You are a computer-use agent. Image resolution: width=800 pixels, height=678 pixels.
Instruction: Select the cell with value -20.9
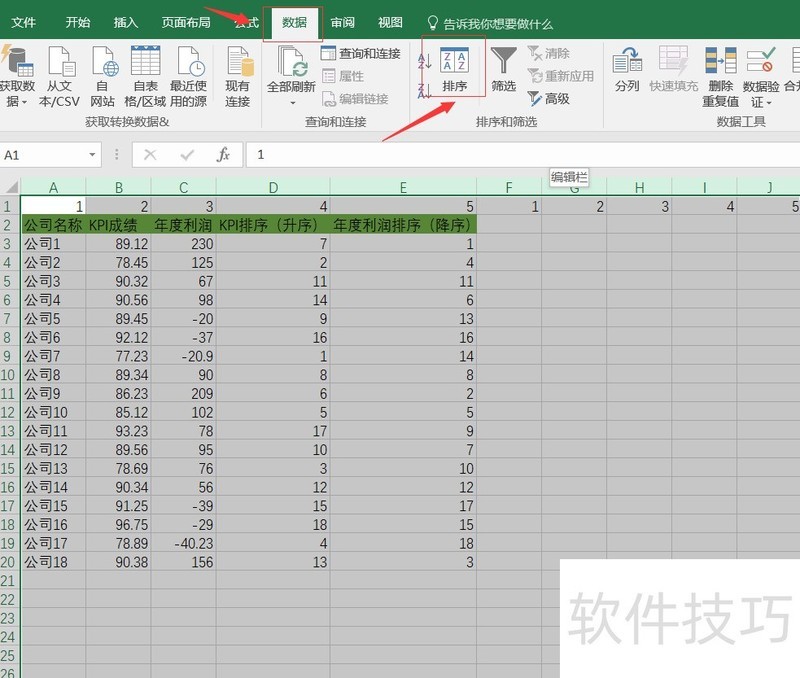coord(184,356)
